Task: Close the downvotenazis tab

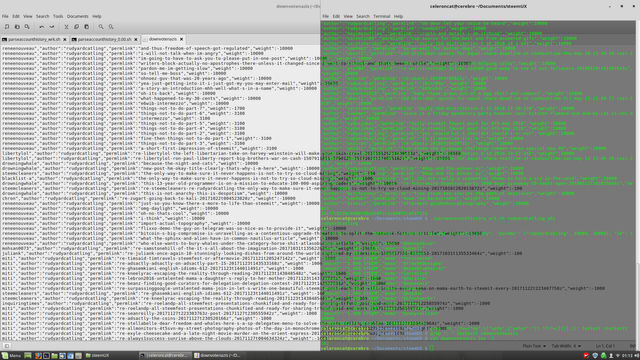Action: coord(182,39)
